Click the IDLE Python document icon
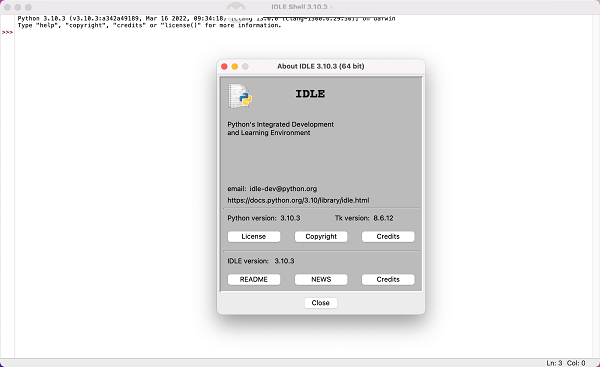600x367 pixels. [240, 96]
